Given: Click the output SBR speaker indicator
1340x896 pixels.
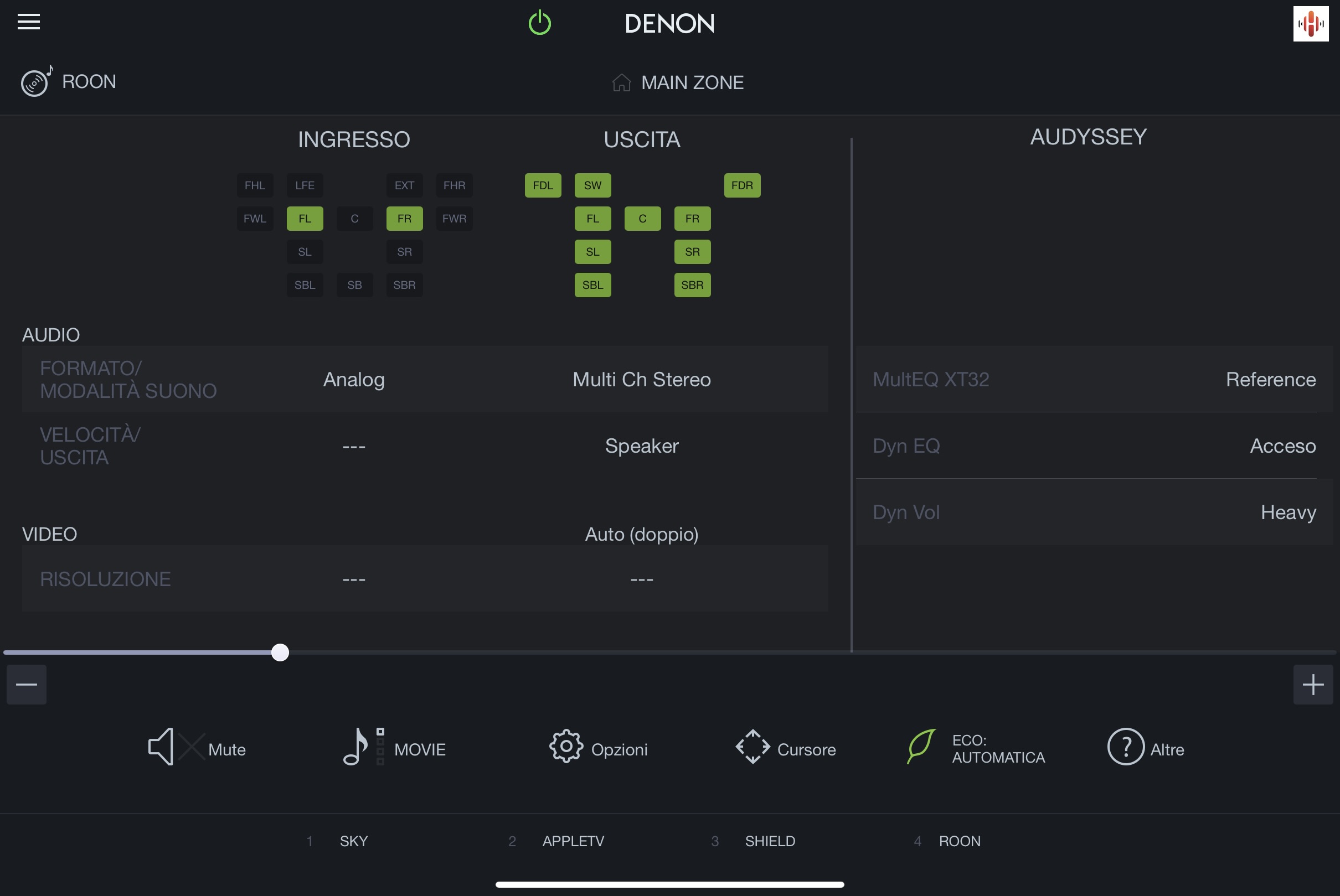Looking at the screenshot, I should click(x=692, y=285).
